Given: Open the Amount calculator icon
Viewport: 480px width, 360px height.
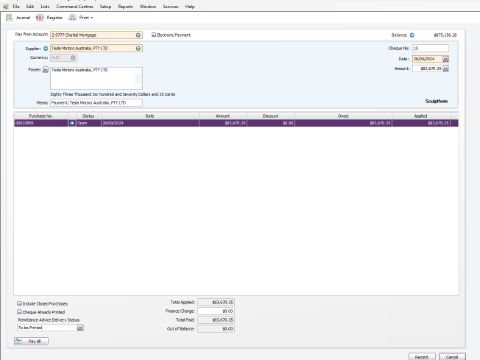Looking at the screenshot, I should pyautogui.click(x=445, y=69).
